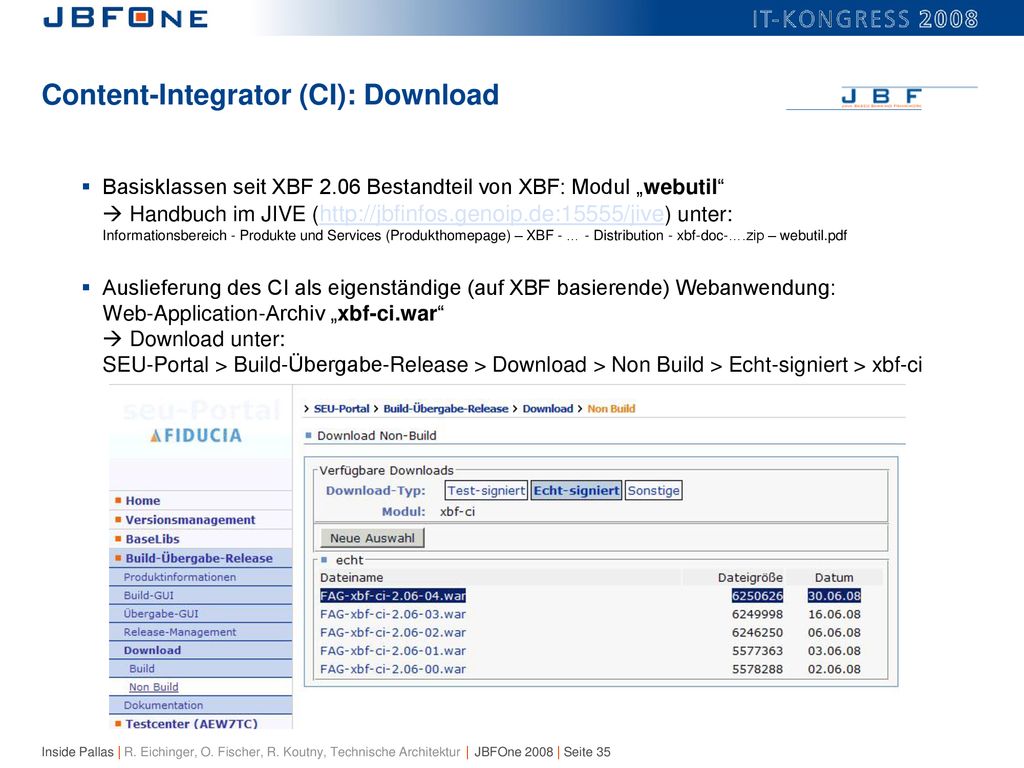This screenshot has height=768, width=1024.
Task: Select the Test-signiert download type
Action: pyautogui.click(x=486, y=490)
